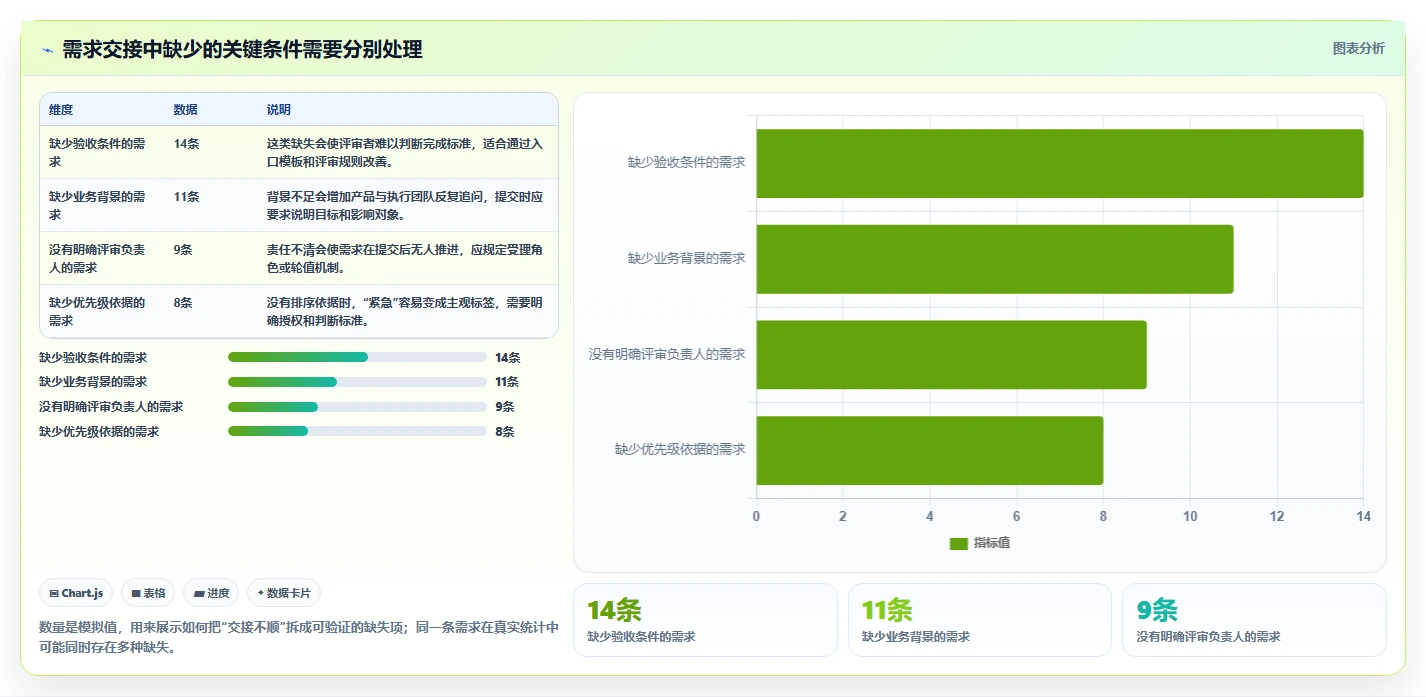Viewport: 1426px width, 697px height.
Task: Click the footnote starting 数量是模拟值
Action: [299, 637]
